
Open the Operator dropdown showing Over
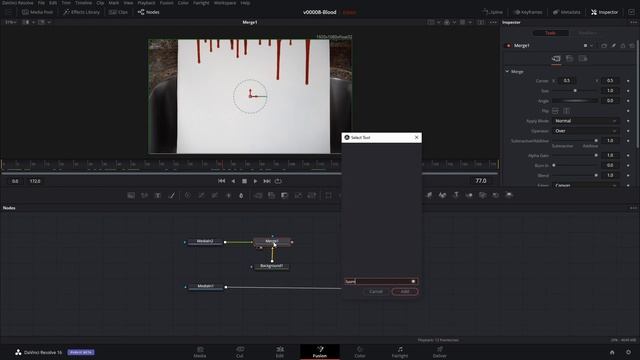point(585,131)
